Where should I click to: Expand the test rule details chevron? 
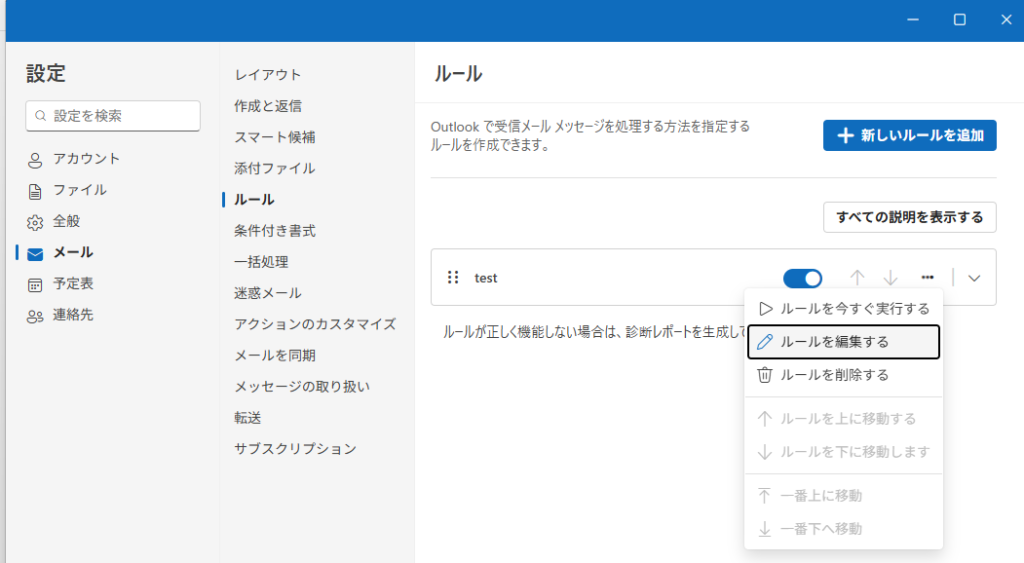975,278
